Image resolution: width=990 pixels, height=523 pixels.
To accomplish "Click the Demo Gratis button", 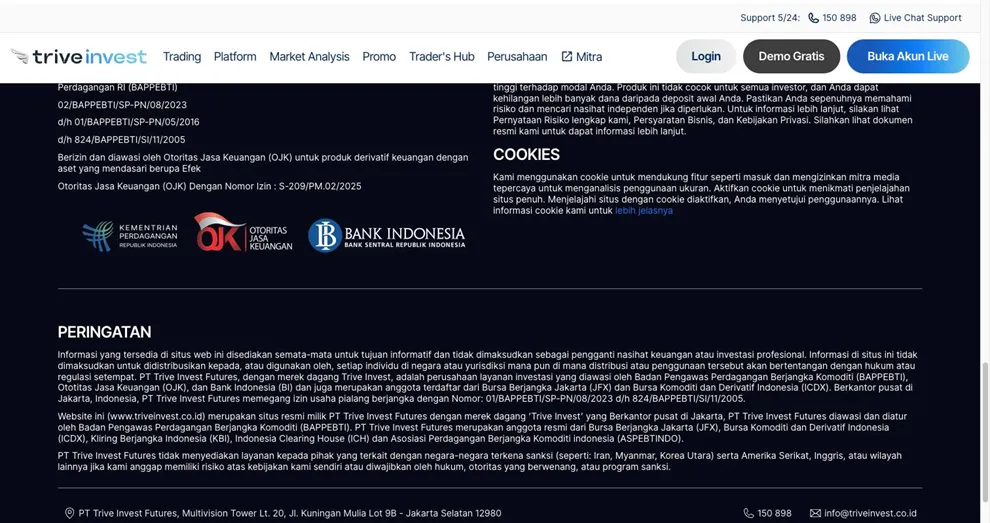I will click(791, 56).
